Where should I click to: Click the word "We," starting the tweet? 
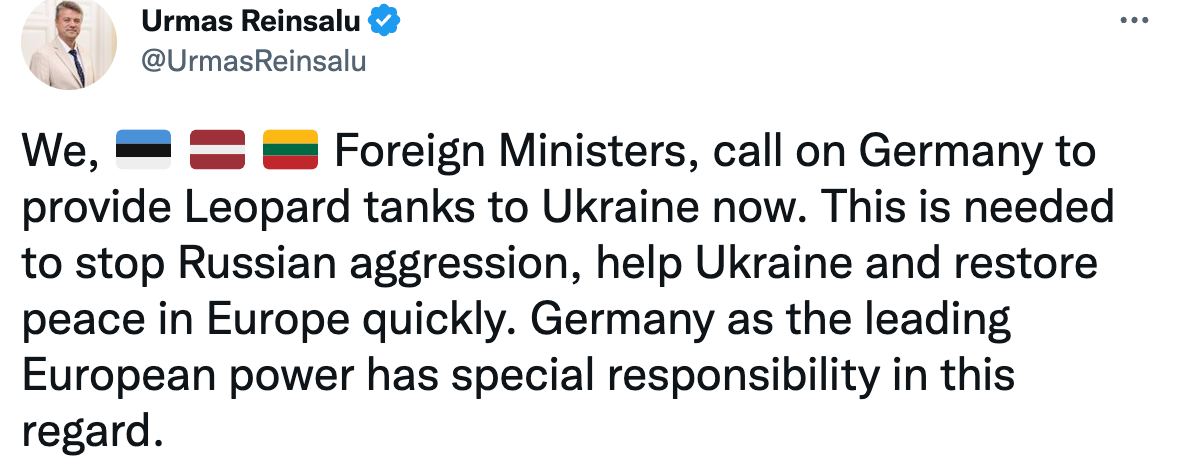(60, 153)
